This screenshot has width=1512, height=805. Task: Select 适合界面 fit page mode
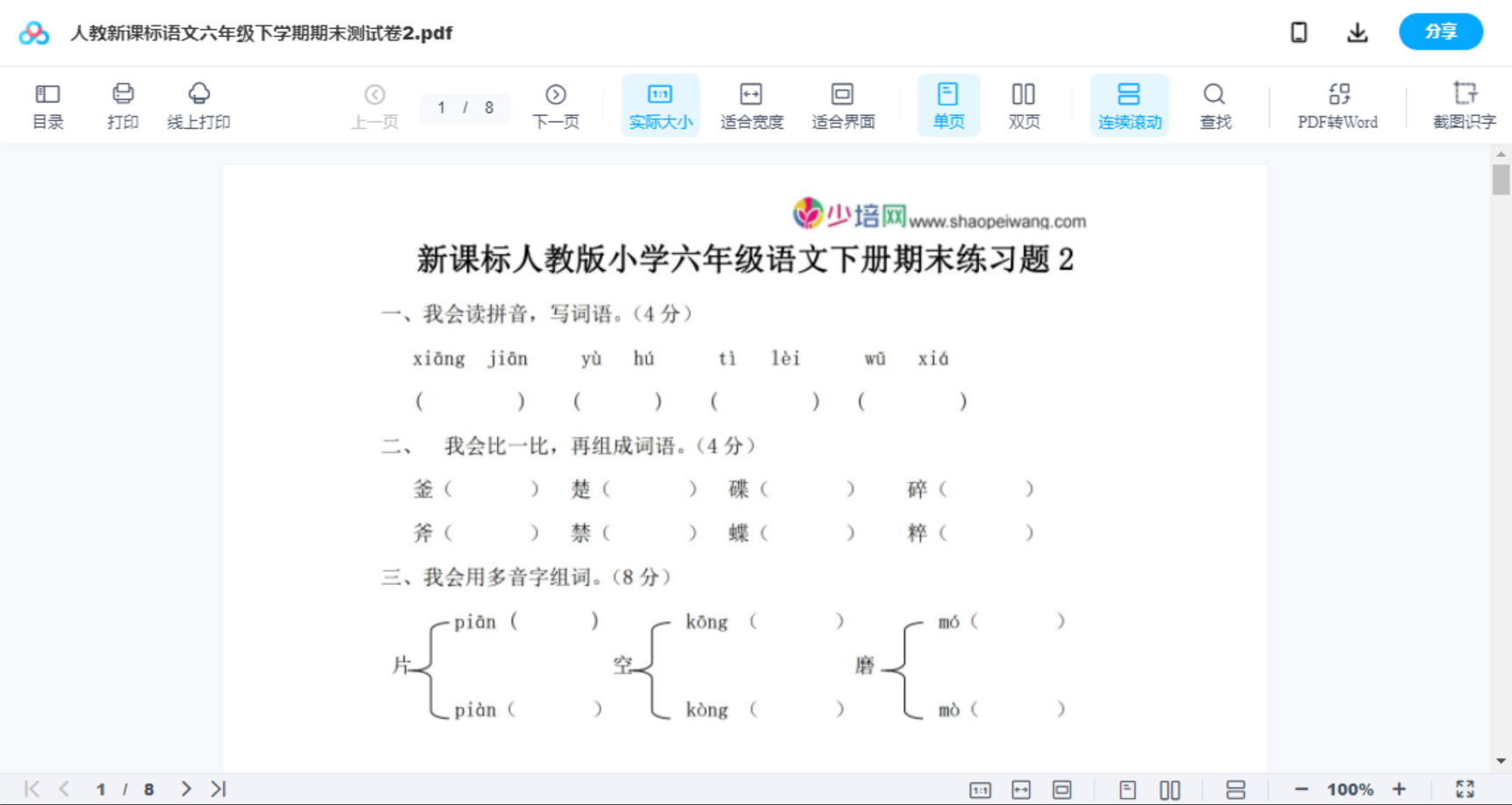[x=843, y=104]
